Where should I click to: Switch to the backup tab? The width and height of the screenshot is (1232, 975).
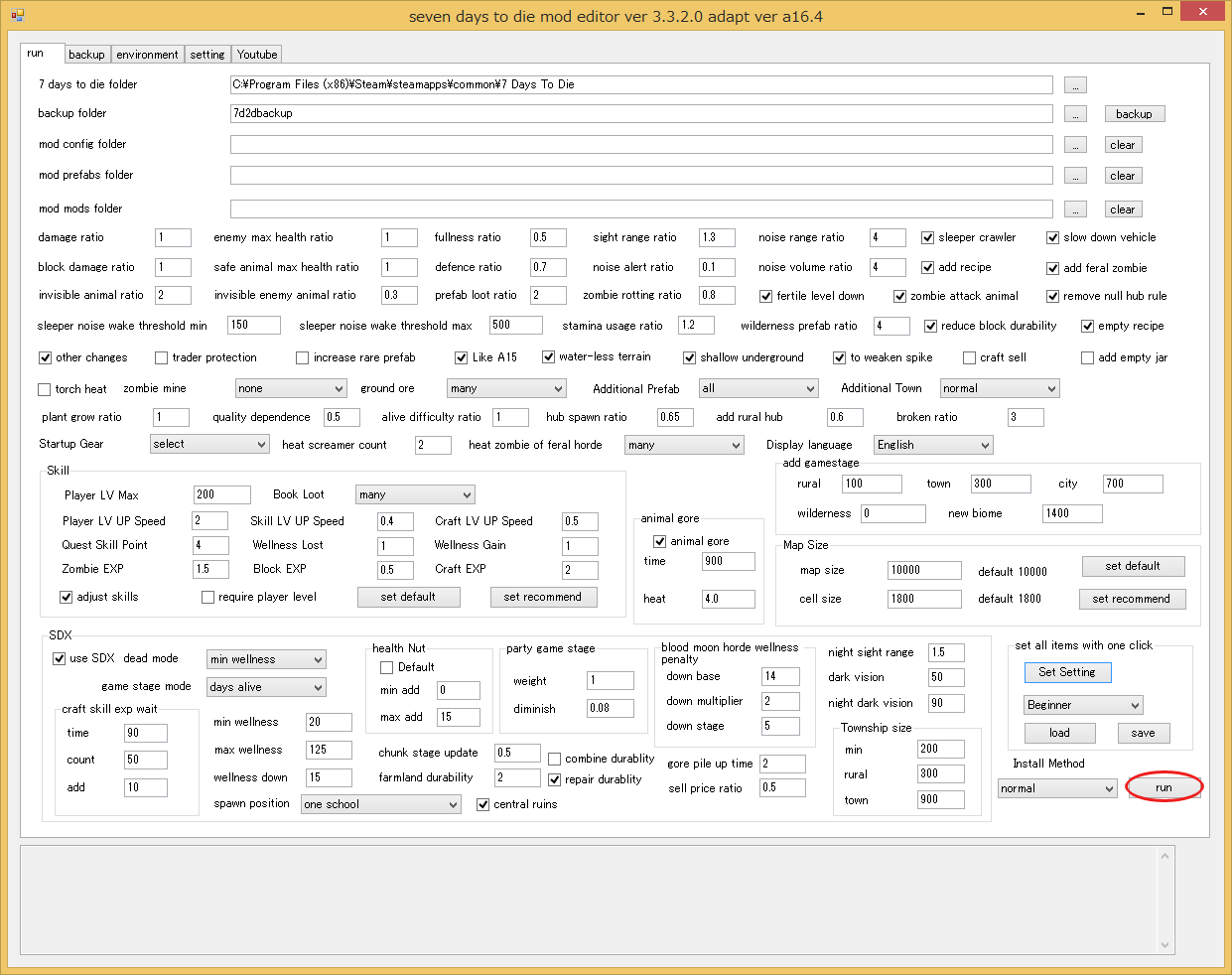click(x=86, y=55)
